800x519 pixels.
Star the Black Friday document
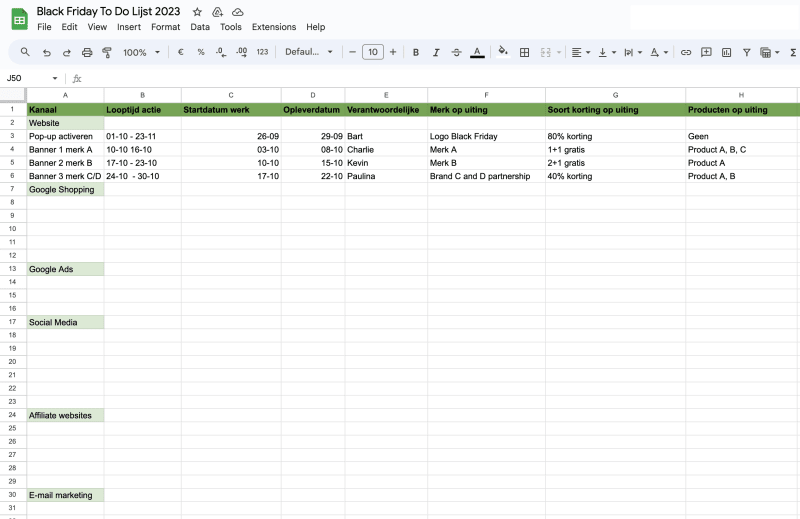pos(197,12)
